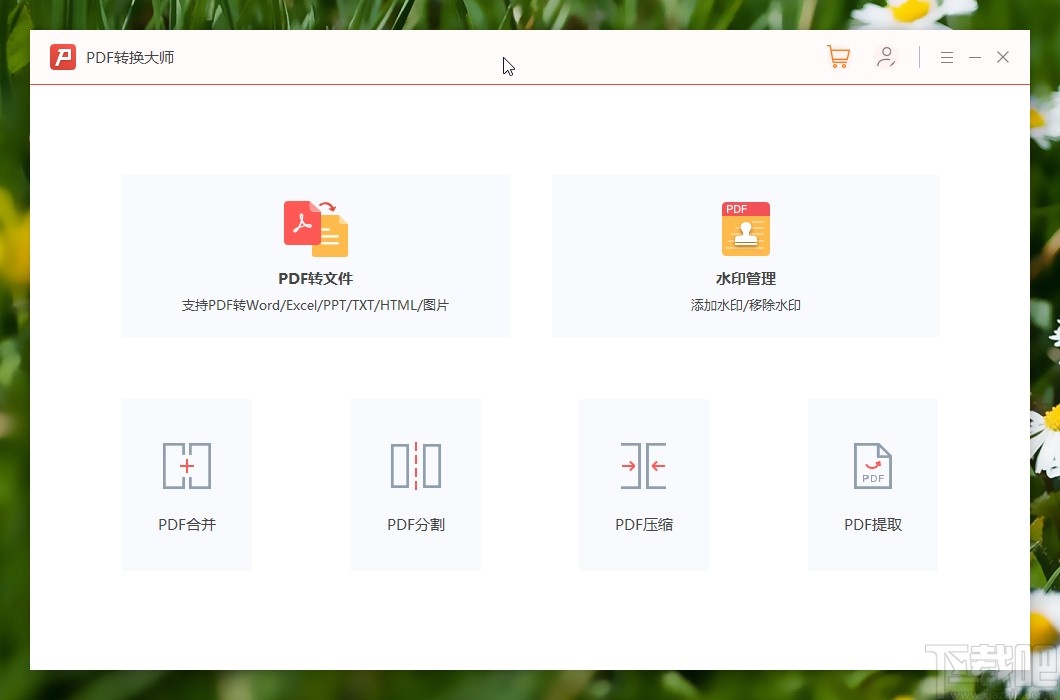
Task: Click the 添加水印/移除水印 description text
Action: click(745, 305)
